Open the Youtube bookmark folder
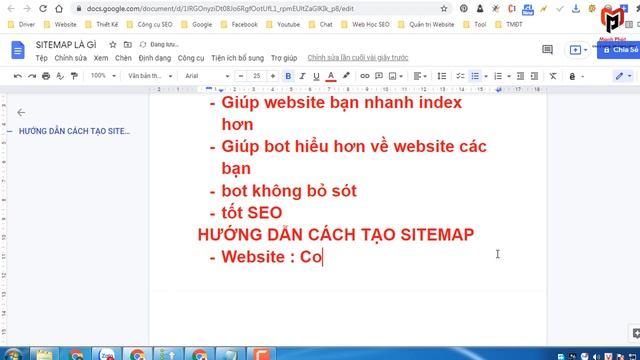 283,24
